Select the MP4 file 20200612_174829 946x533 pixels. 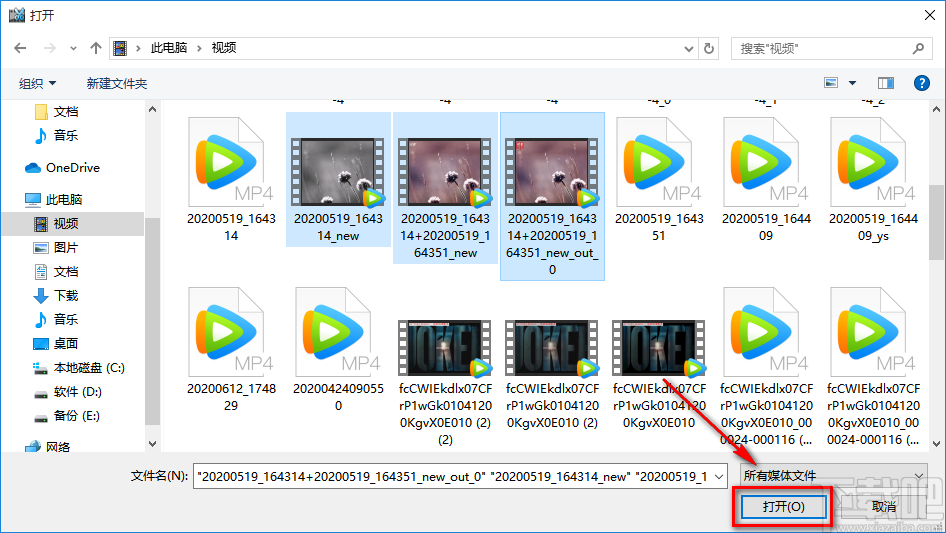click(231, 350)
